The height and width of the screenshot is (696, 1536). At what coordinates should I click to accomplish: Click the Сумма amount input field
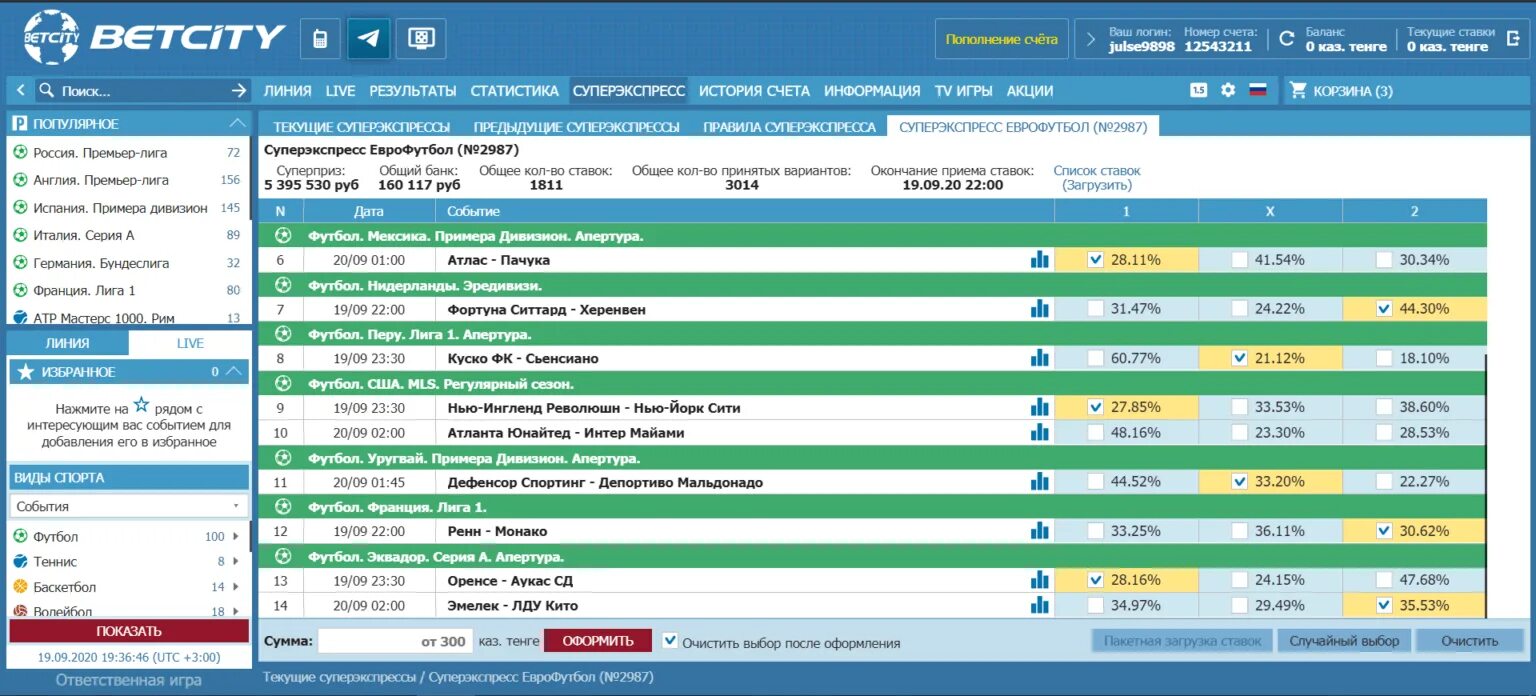pos(394,641)
